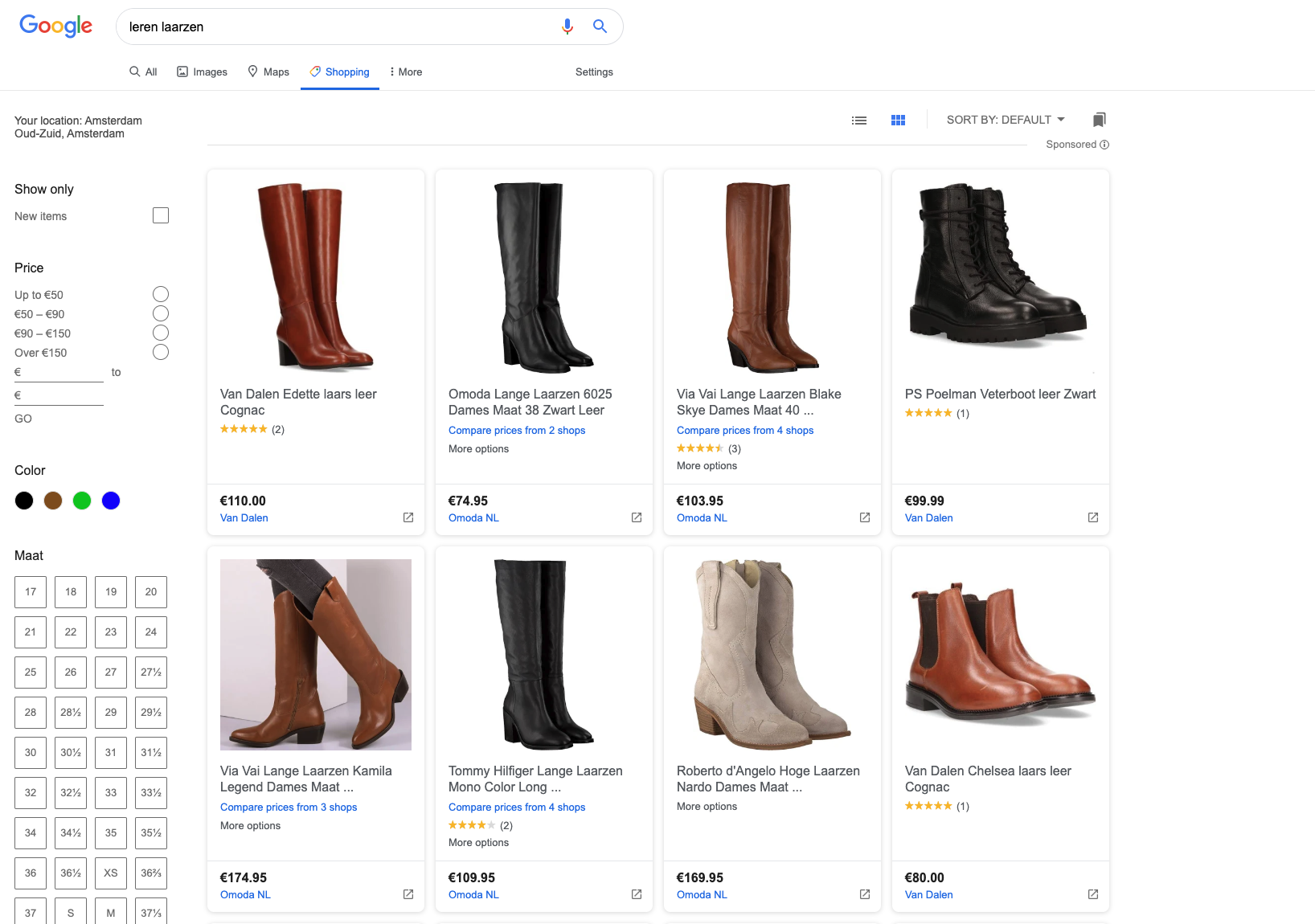Open Van Dalen Edette product via external link icon
Screen dimensions: 1315x924
(x=408, y=517)
